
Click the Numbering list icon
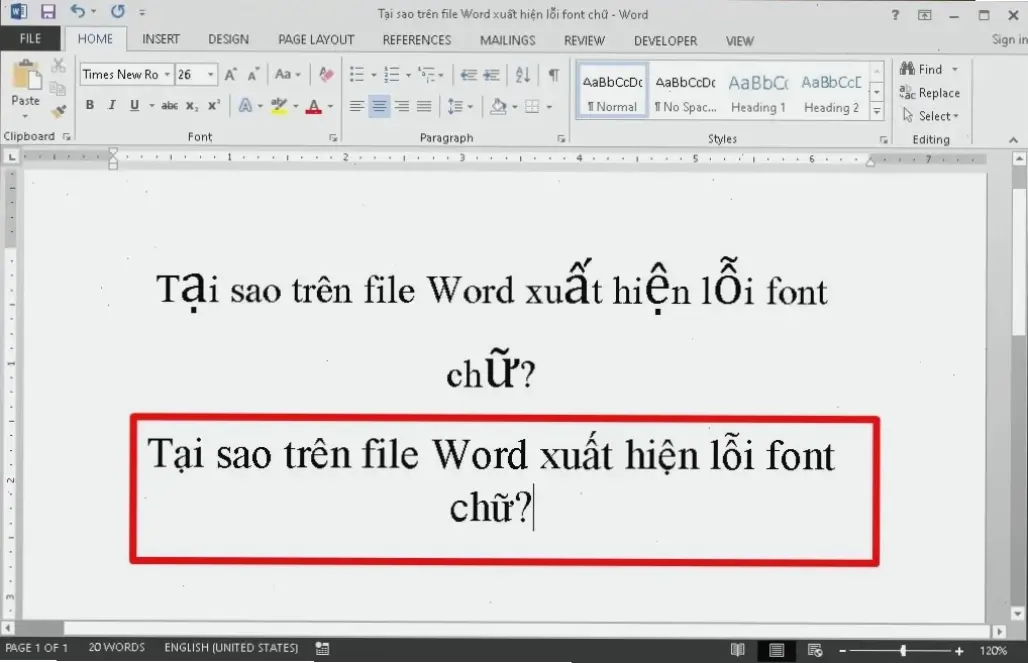[x=391, y=75]
